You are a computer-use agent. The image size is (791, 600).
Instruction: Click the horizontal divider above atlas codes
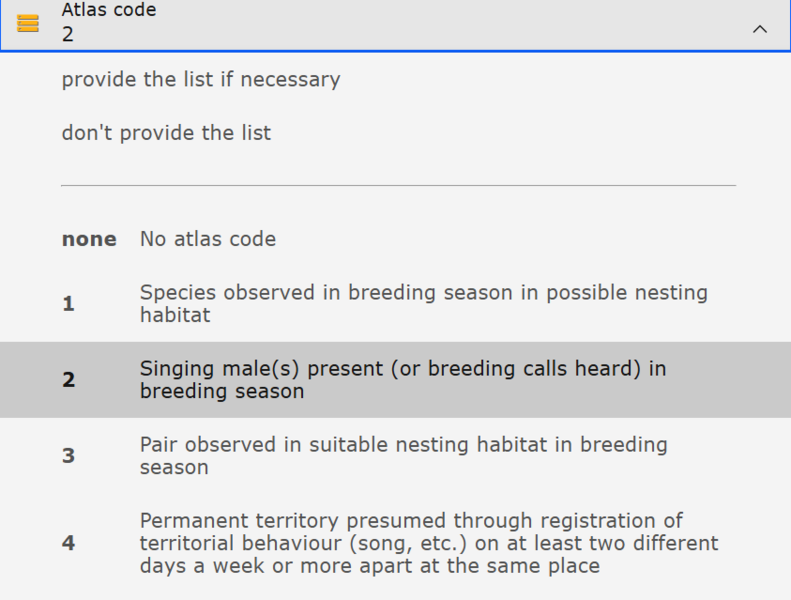[398, 186]
